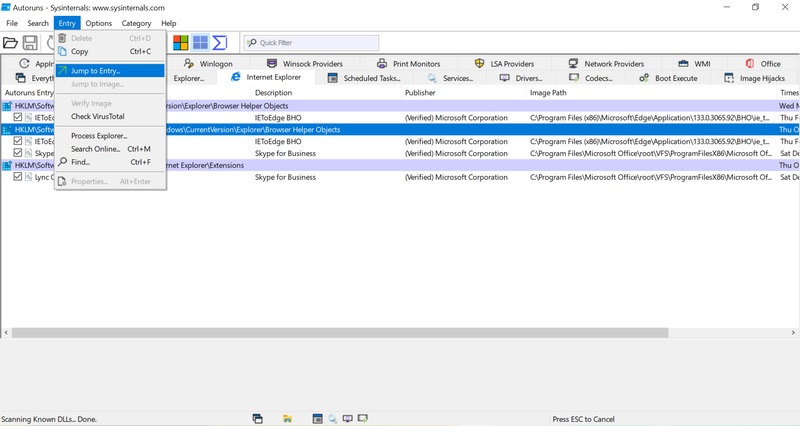Click the Sigma toolbar icon
This screenshot has height=426, width=800.
point(220,43)
